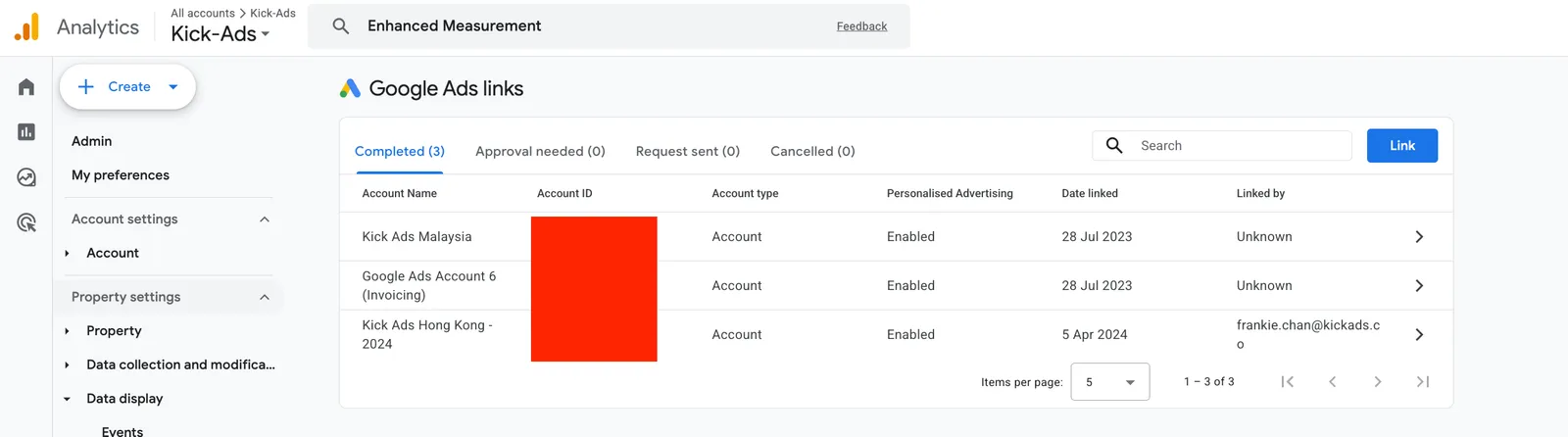Viewport: 1568px width, 437px height.
Task: Click the Enhanced Measurement search field
Action: pyautogui.click(x=609, y=26)
